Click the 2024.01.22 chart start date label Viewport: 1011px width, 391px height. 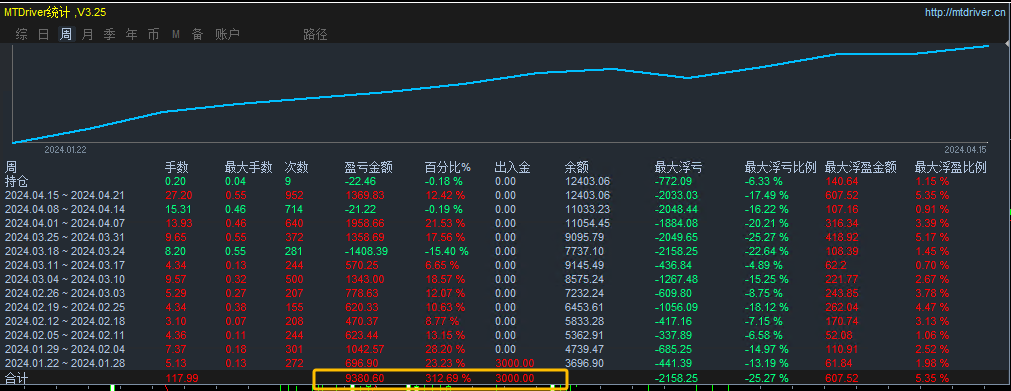(x=65, y=149)
